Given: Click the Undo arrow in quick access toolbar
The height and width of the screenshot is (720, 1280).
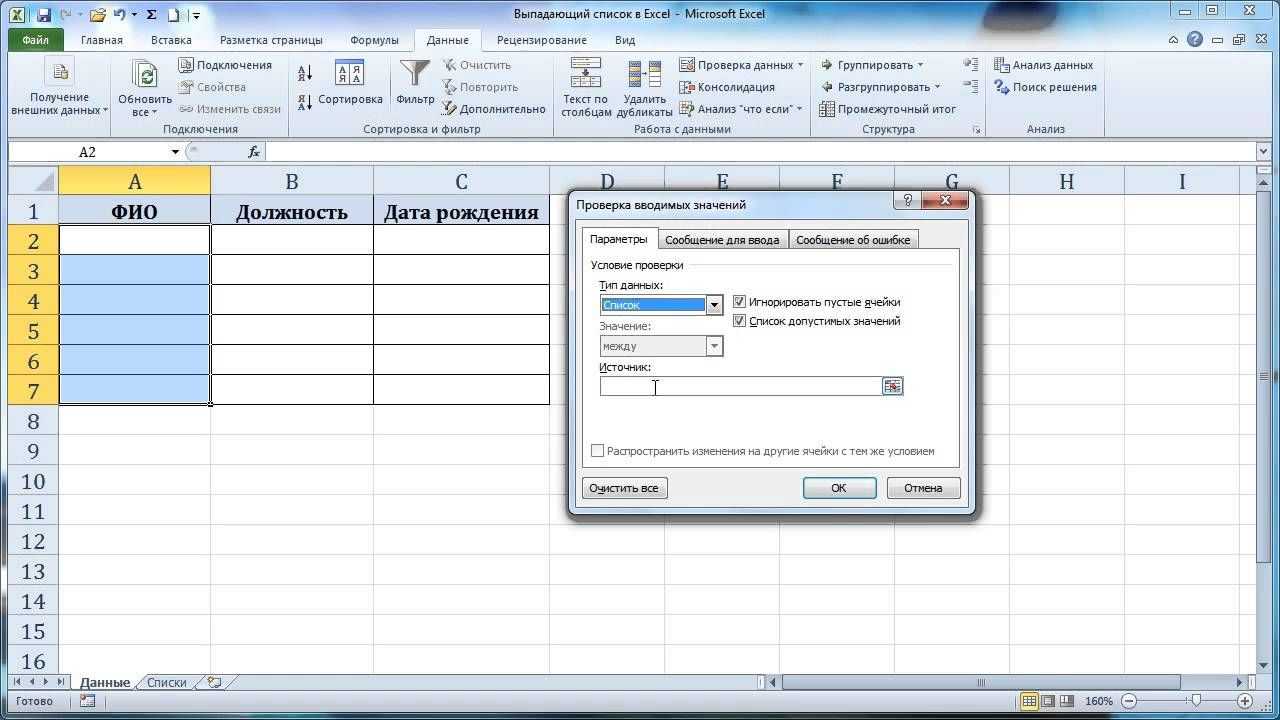Looking at the screenshot, I should coord(119,15).
